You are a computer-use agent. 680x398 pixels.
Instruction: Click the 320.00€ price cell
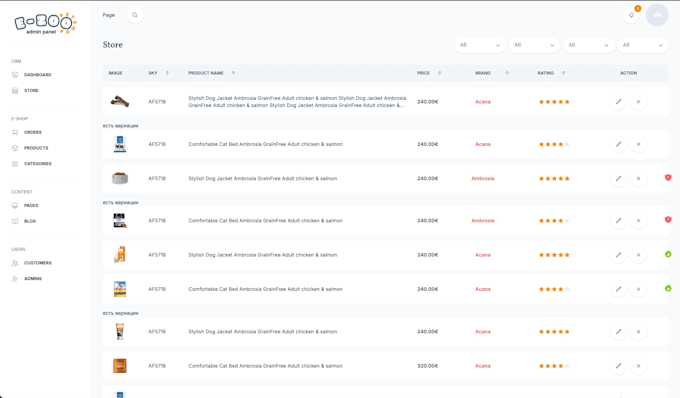[x=428, y=366]
